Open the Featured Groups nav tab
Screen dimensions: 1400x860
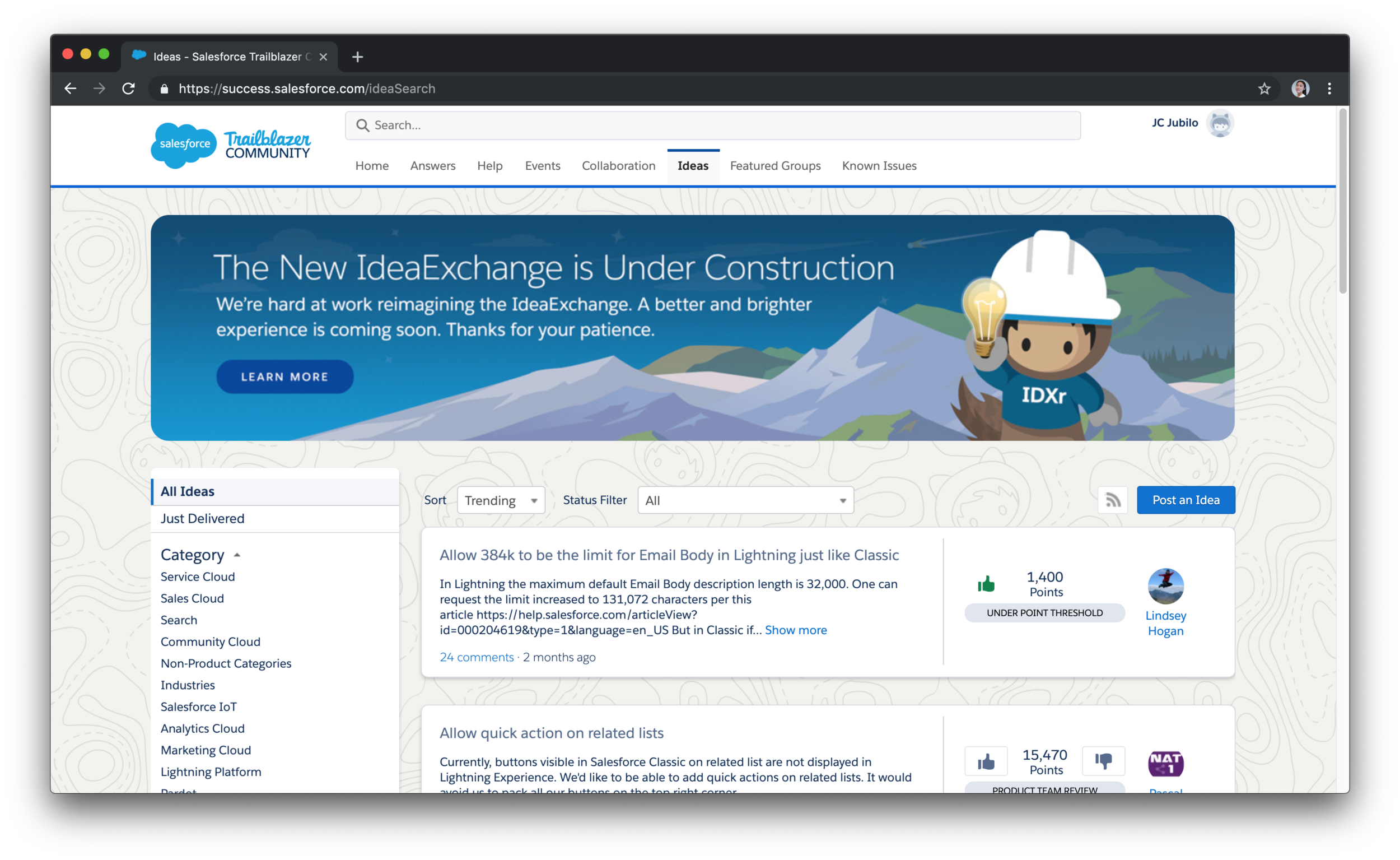coord(774,165)
